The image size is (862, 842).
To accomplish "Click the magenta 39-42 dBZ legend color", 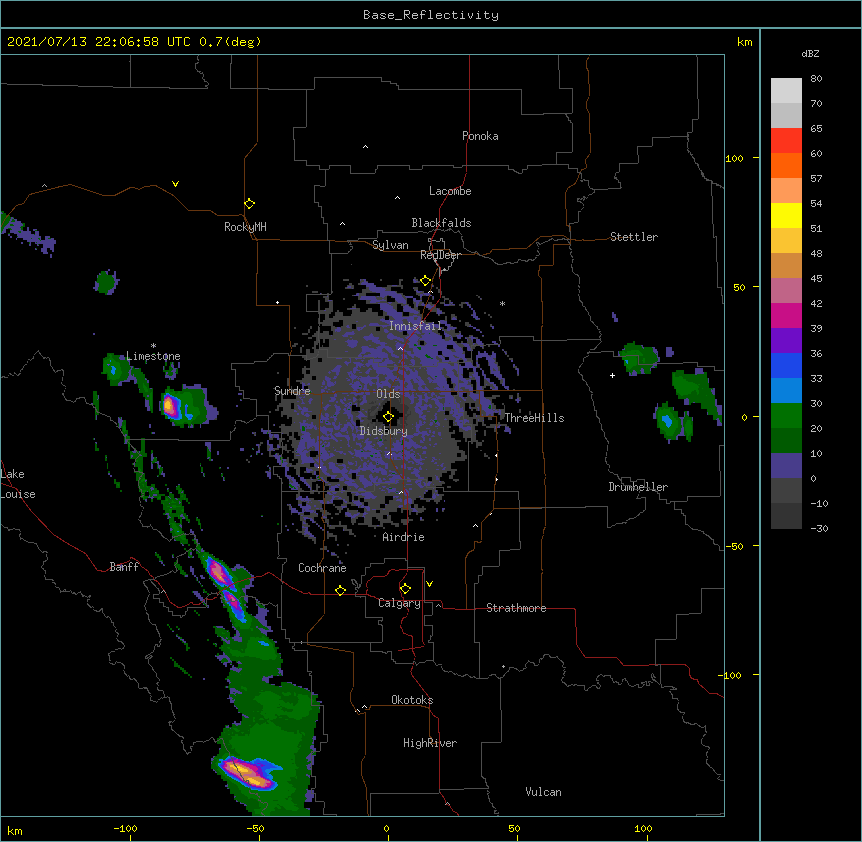I will (x=786, y=315).
